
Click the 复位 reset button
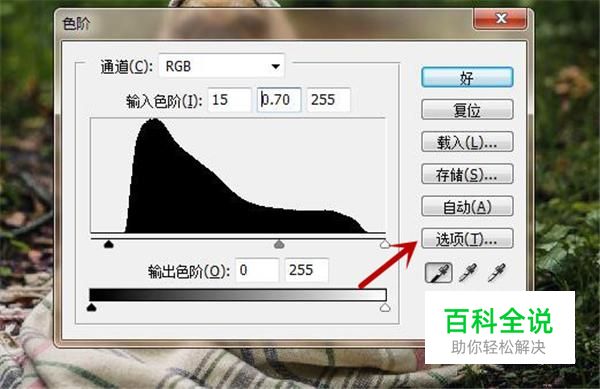(x=467, y=110)
